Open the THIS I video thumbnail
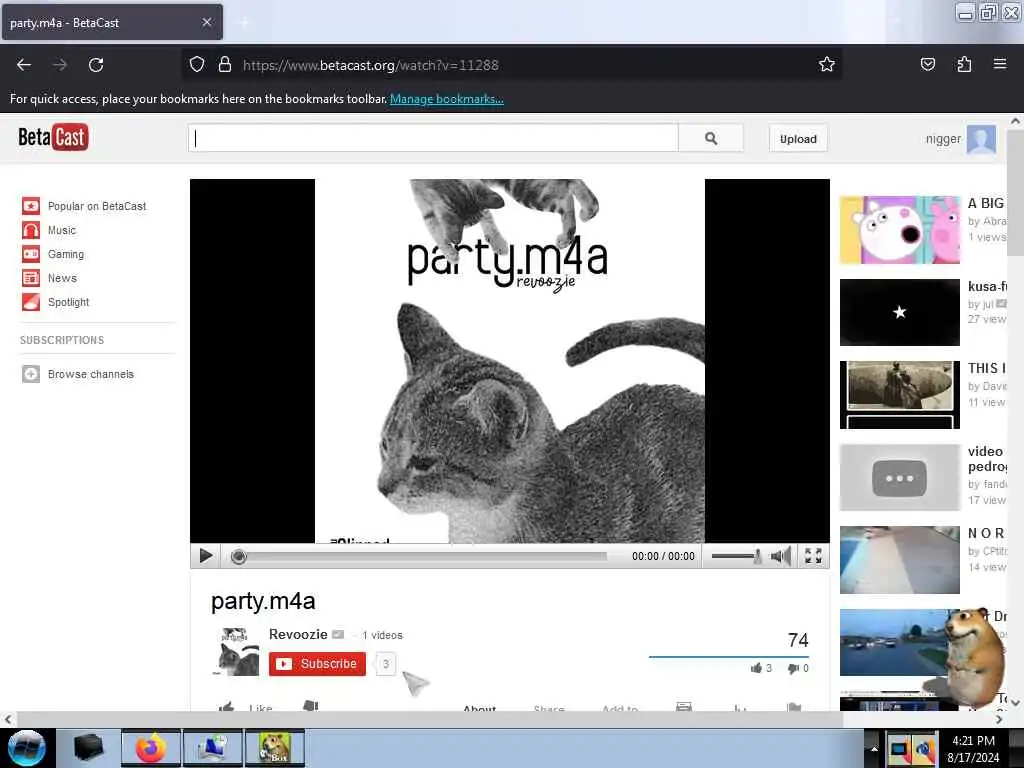This screenshot has height=768, width=1024. pos(900,394)
